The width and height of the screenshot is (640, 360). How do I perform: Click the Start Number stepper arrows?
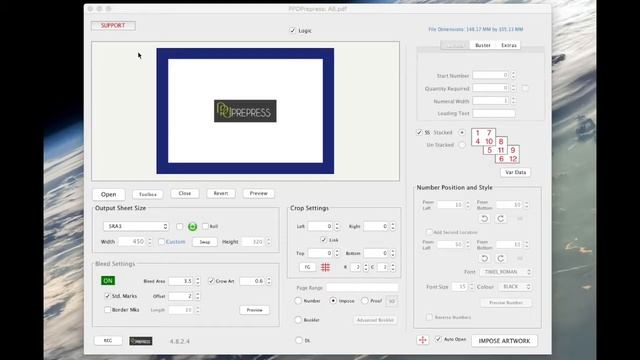click(x=513, y=76)
